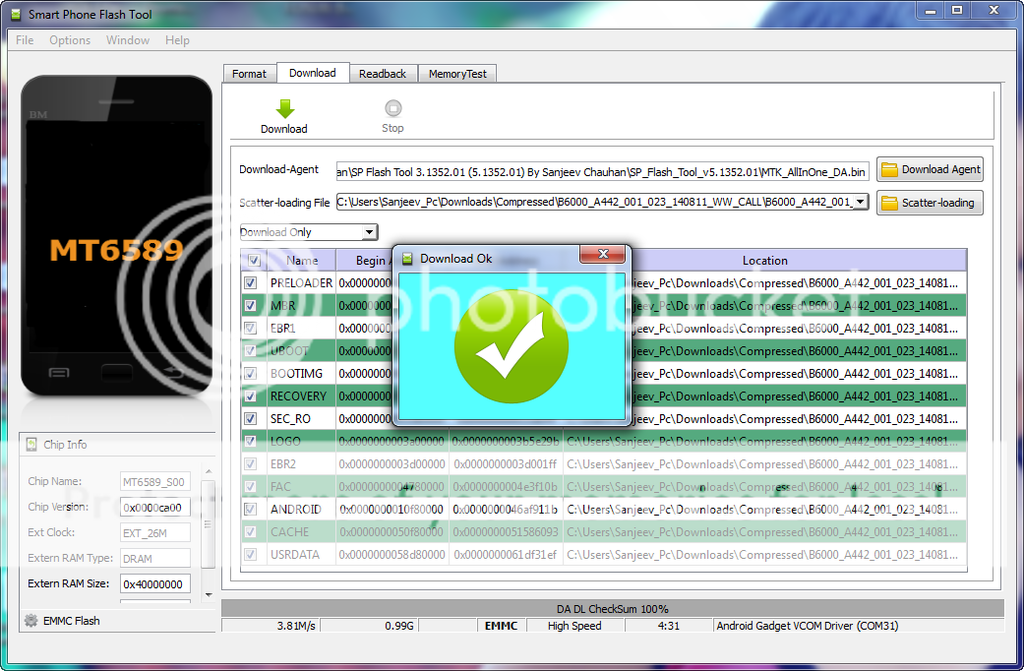
Task: Uncheck the ANDROID partition checkbox
Action: 250,509
